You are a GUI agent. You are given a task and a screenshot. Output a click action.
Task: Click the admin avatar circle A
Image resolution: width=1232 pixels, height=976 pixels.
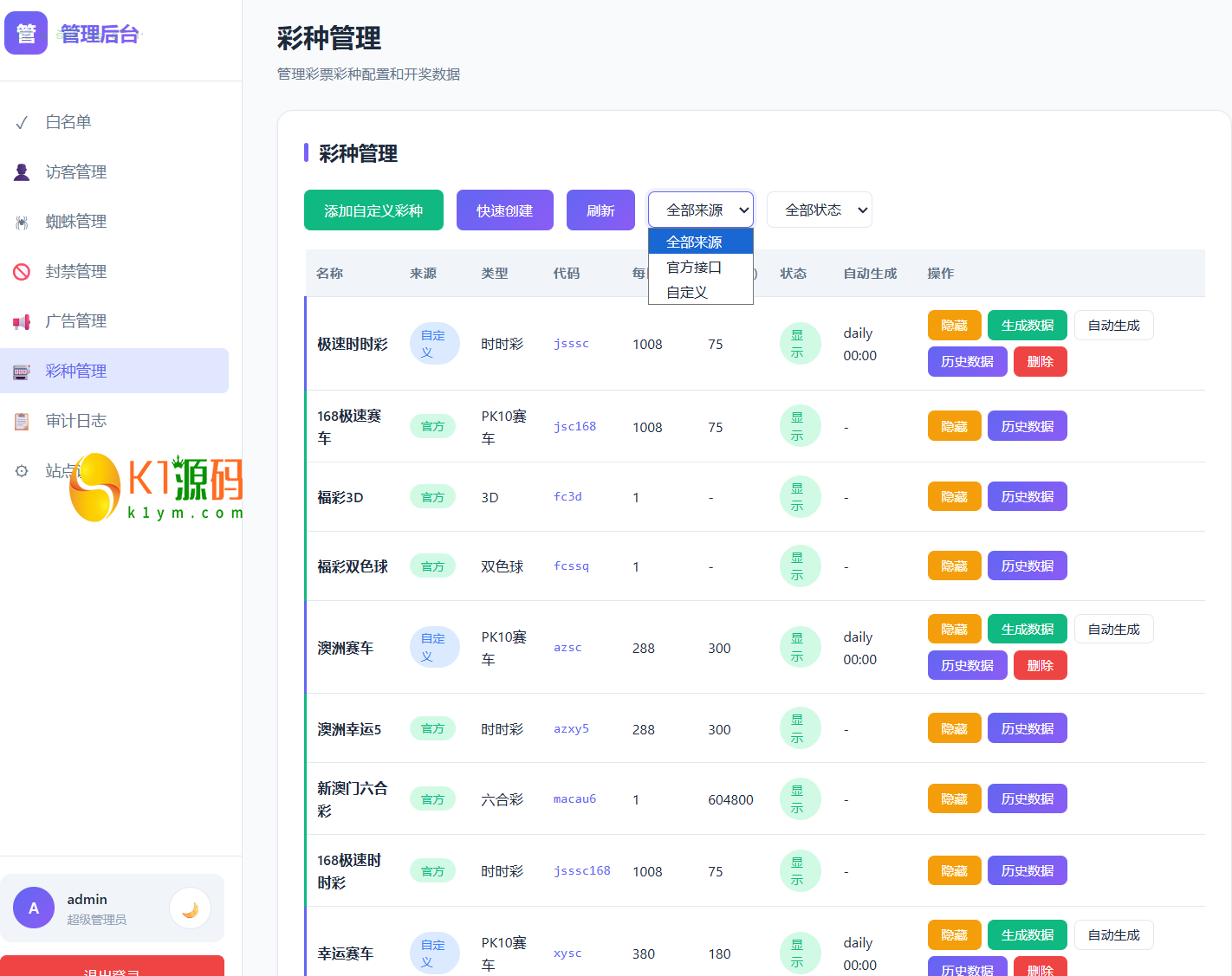[x=34, y=908]
